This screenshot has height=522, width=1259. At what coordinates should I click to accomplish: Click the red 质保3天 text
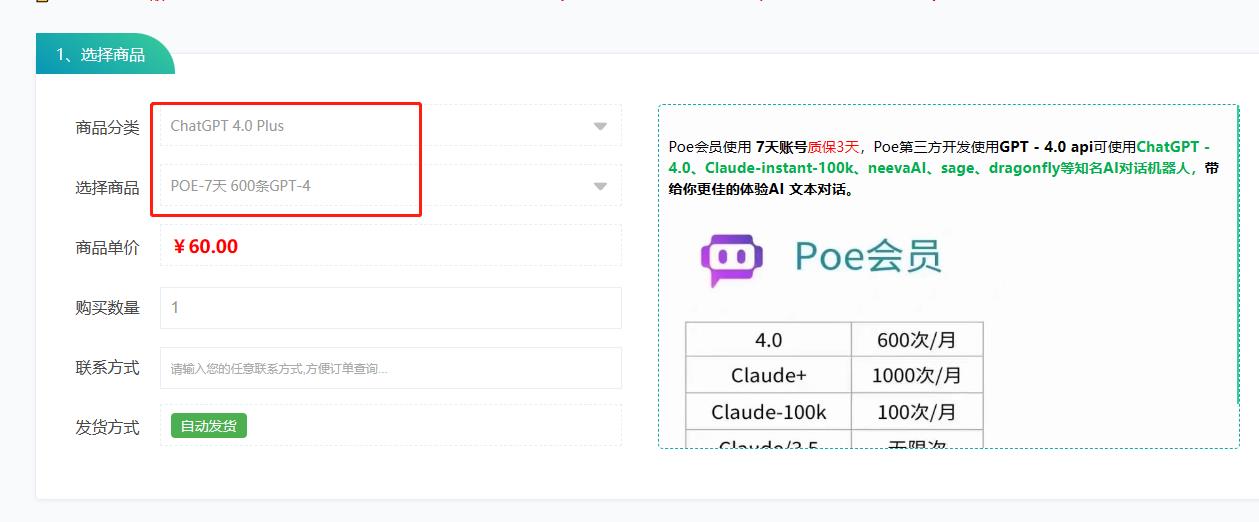click(x=833, y=147)
